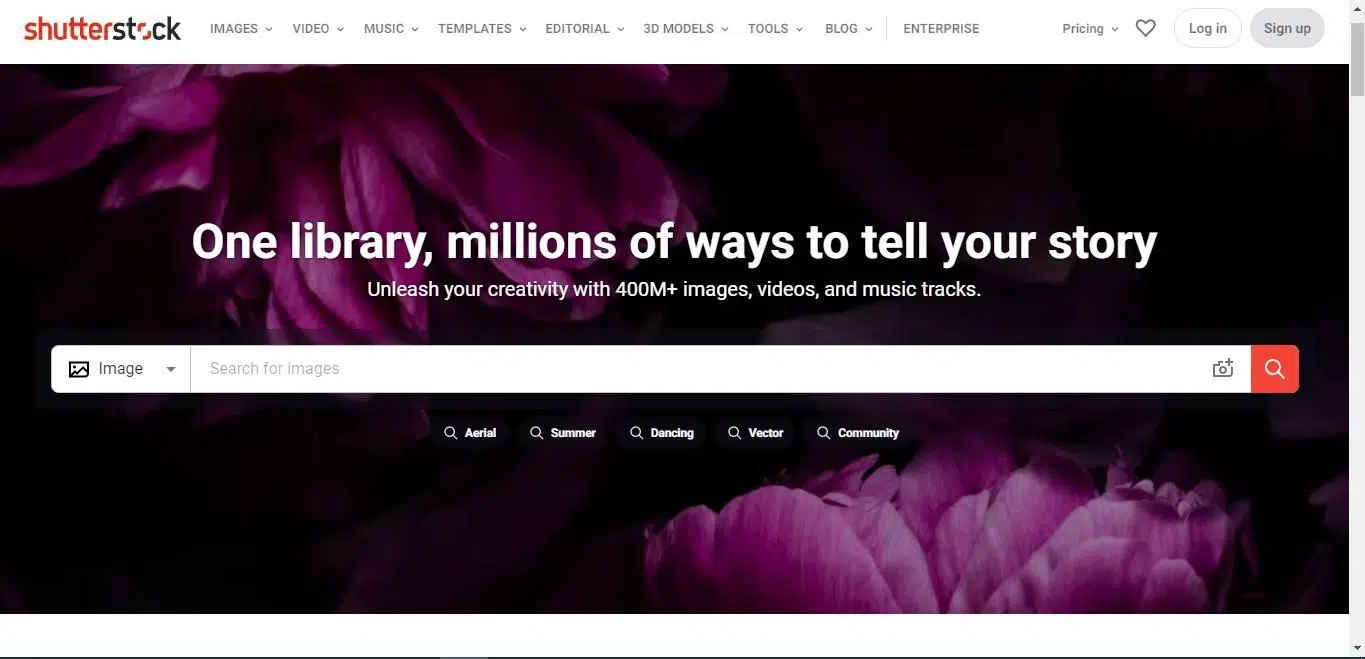Screen dimensions: 1365x659
Task: Click the Log in button
Action: pos(1207,29)
